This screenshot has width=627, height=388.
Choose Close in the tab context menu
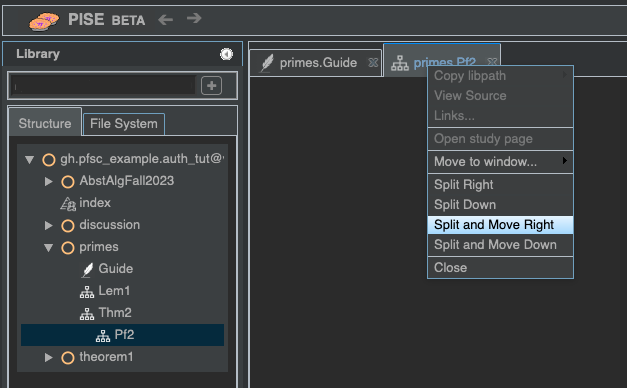(500, 268)
